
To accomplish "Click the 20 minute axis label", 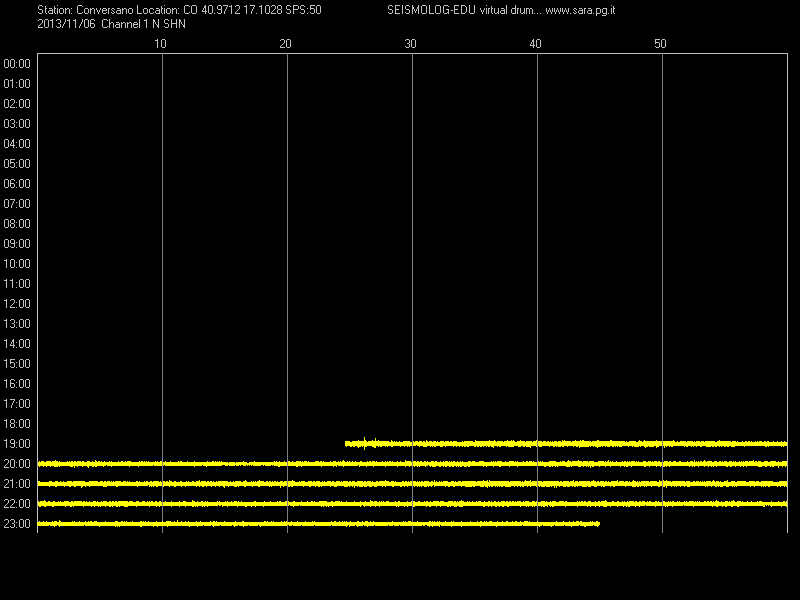I will click(285, 44).
